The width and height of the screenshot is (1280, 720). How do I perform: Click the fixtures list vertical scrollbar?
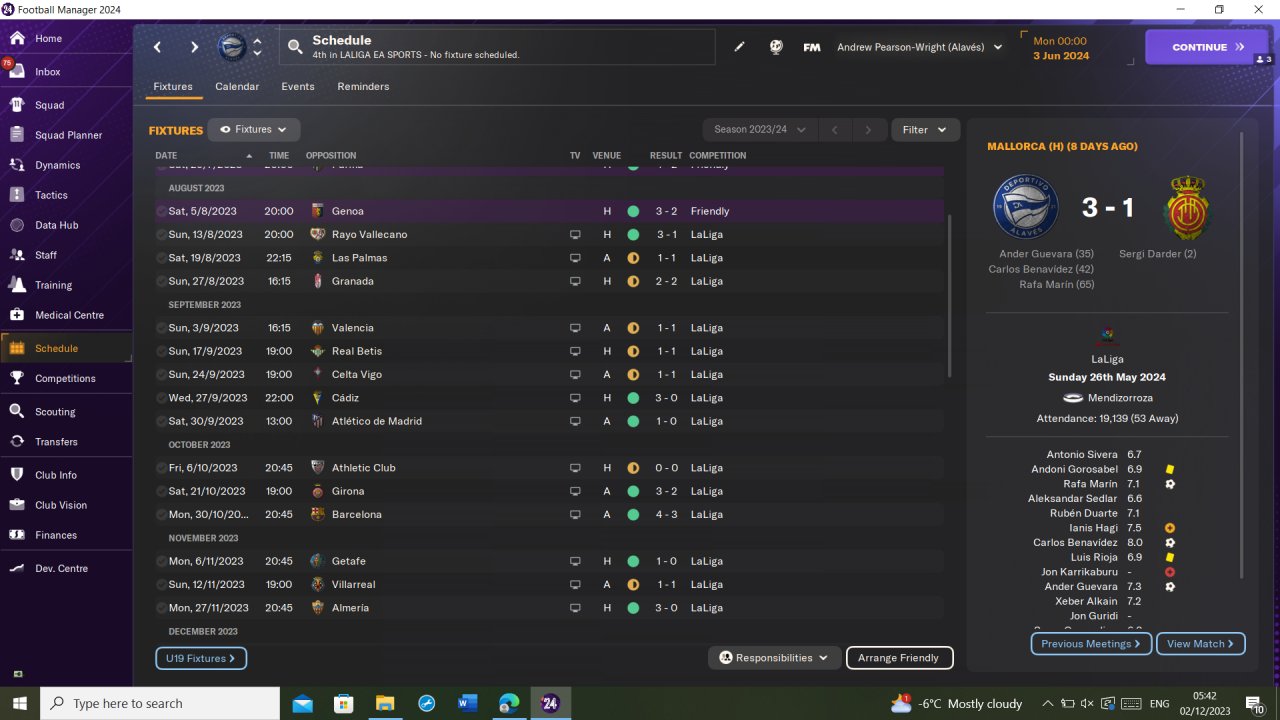[949, 295]
